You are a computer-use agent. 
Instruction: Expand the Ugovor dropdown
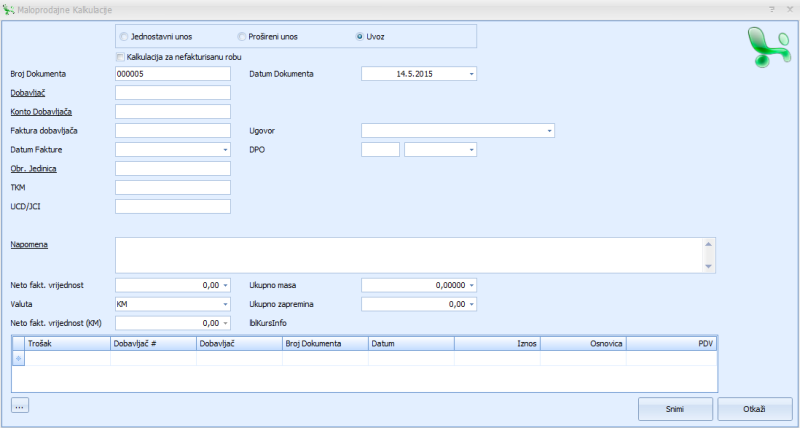(549, 131)
